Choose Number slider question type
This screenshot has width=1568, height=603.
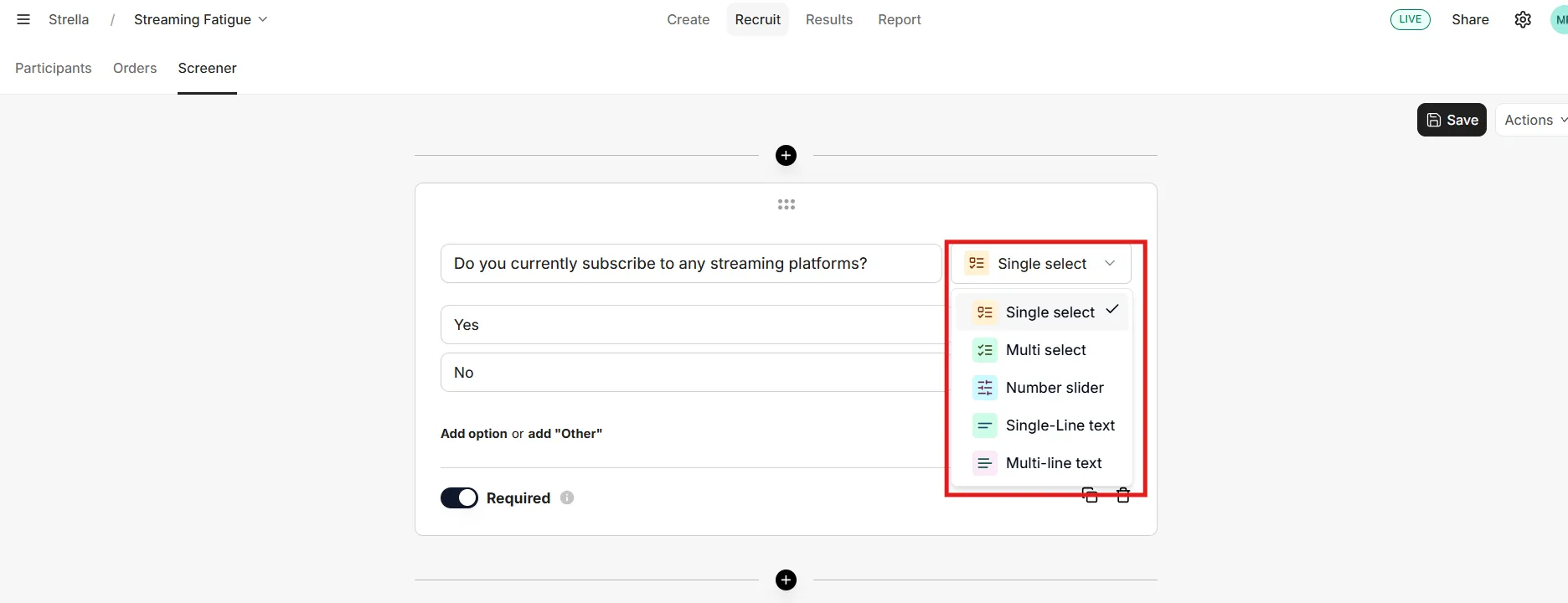1044,388
